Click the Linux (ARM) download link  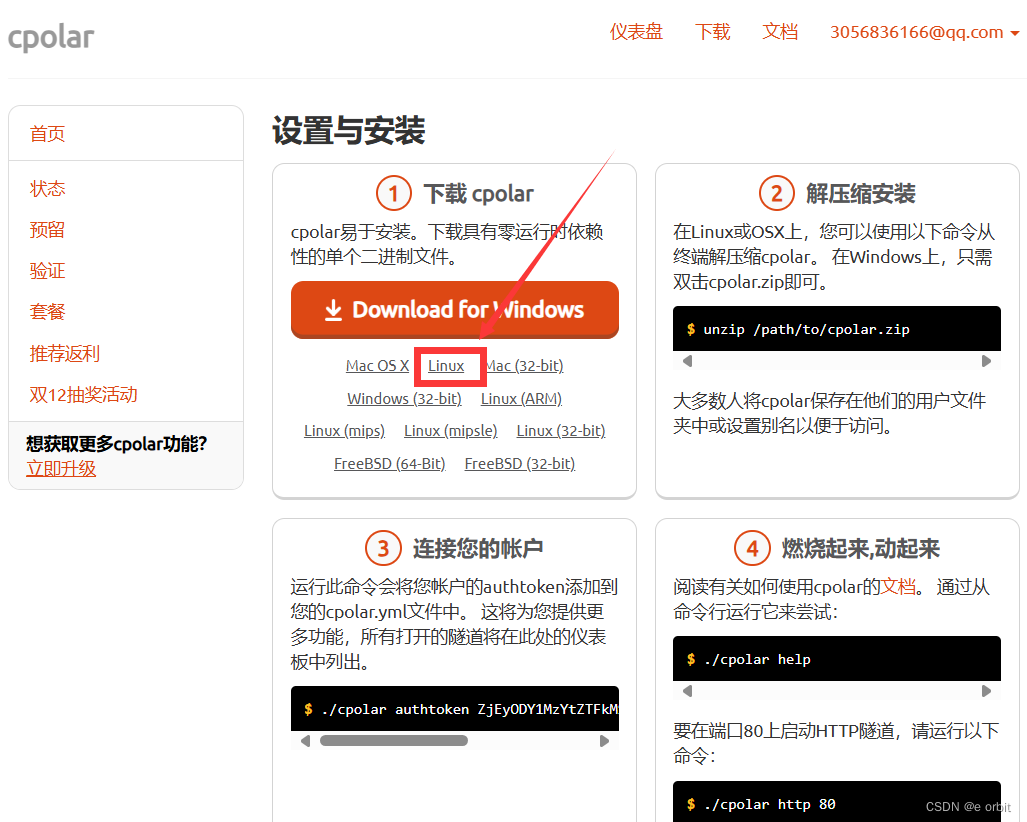521,398
